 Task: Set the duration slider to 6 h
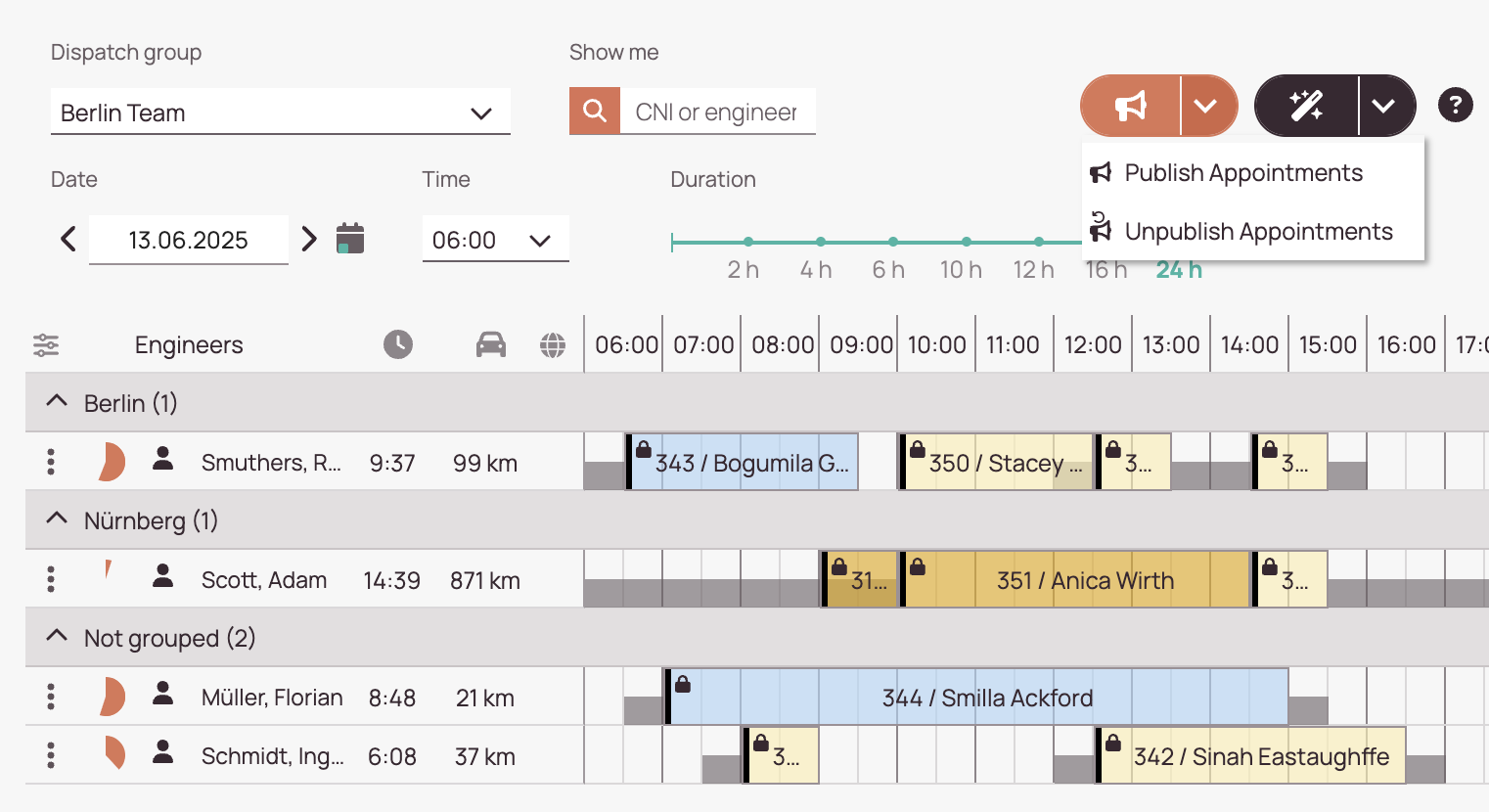coord(893,242)
